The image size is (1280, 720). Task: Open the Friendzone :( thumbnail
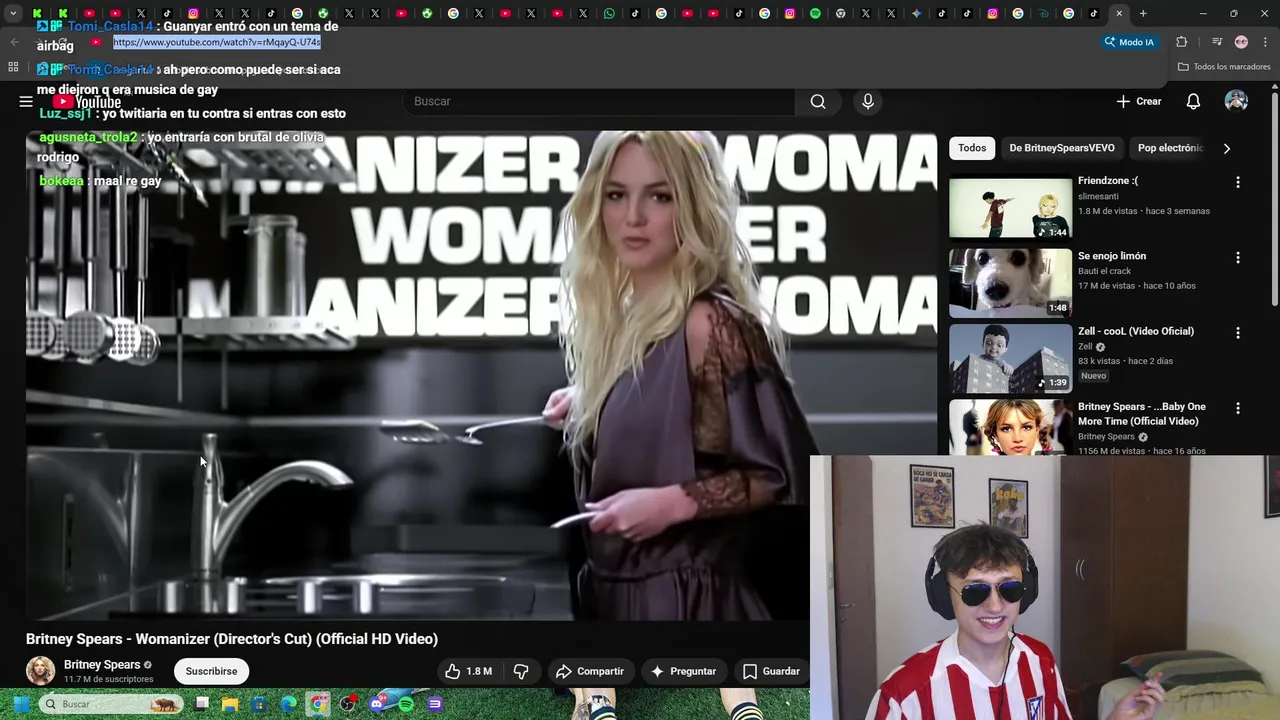coord(1010,208)
